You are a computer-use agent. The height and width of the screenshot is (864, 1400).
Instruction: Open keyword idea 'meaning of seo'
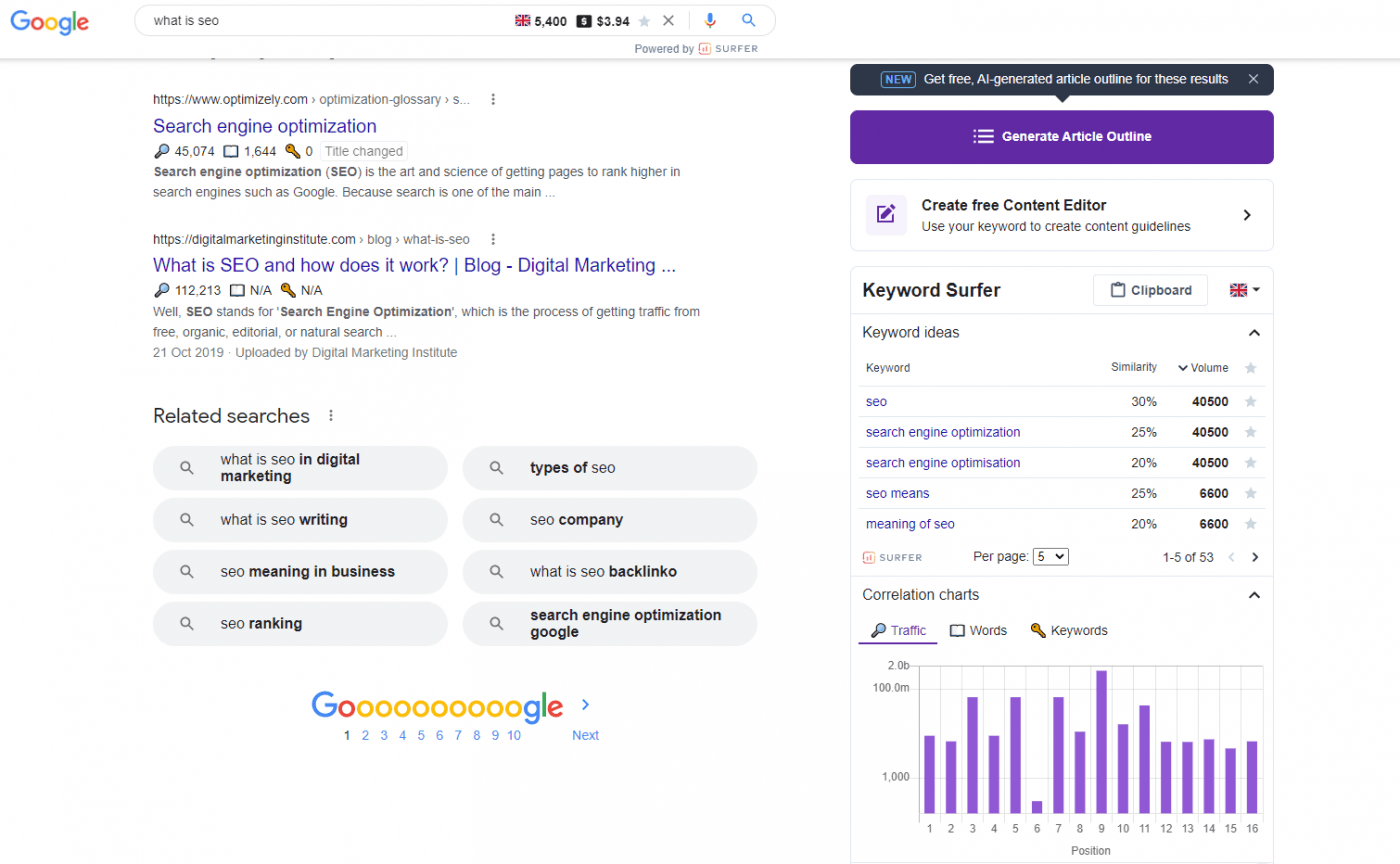point(910,524)
